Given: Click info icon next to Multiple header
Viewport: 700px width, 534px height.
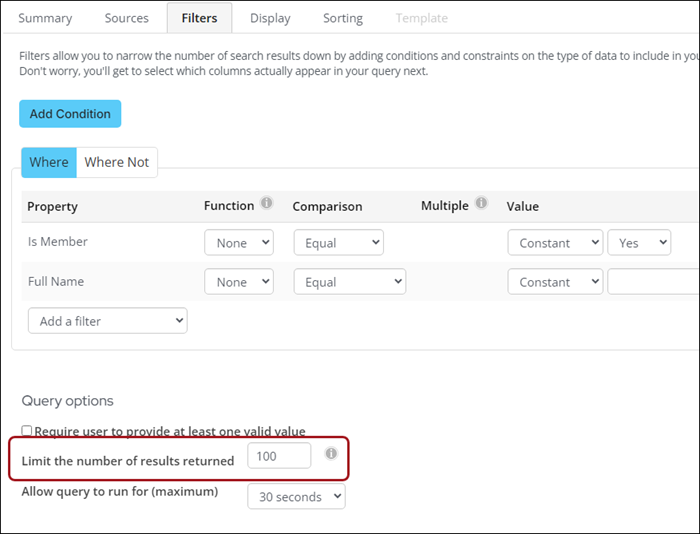Looking at the screenshot, I should (x=481, y=203).
